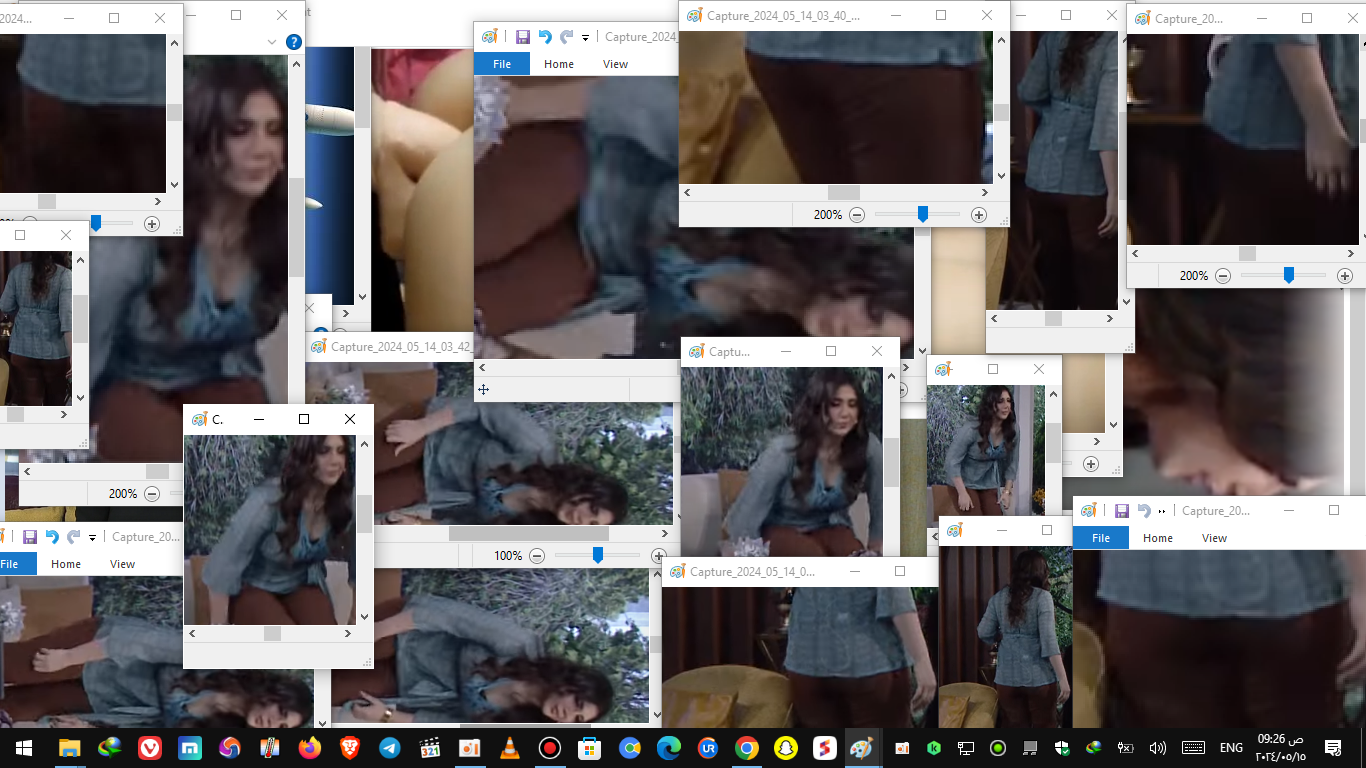
Task: Launch Microsoft Edge from the taskbar
Action: click(668, 748)
